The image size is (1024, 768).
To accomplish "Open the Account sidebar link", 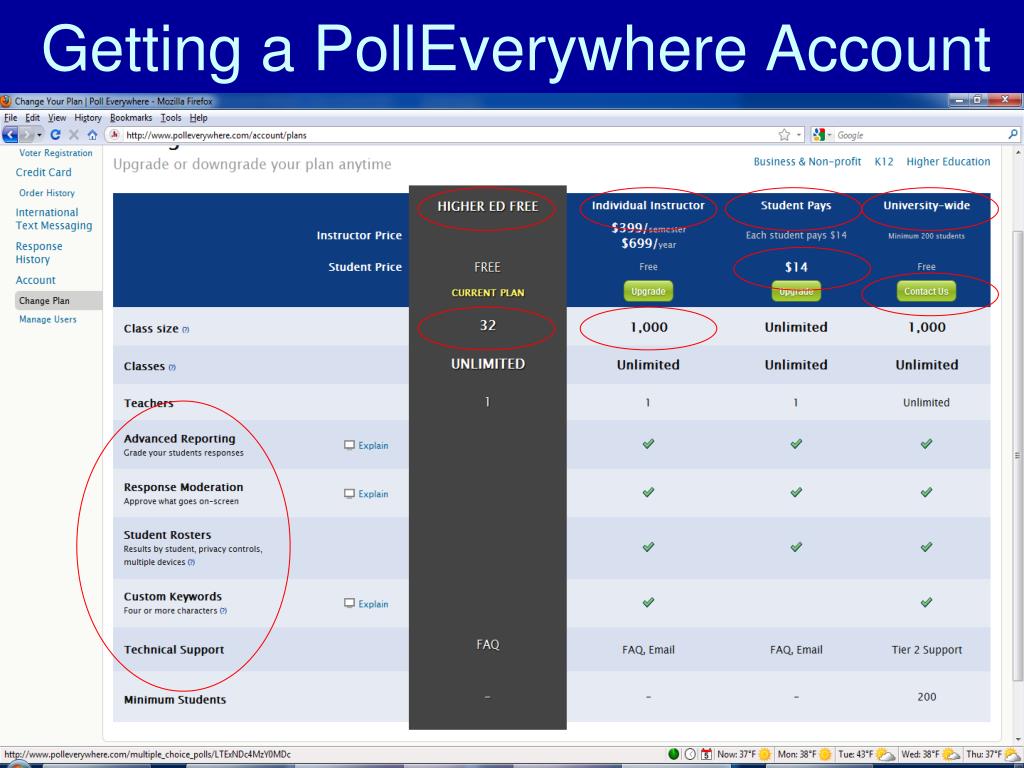I will (35, 280).
